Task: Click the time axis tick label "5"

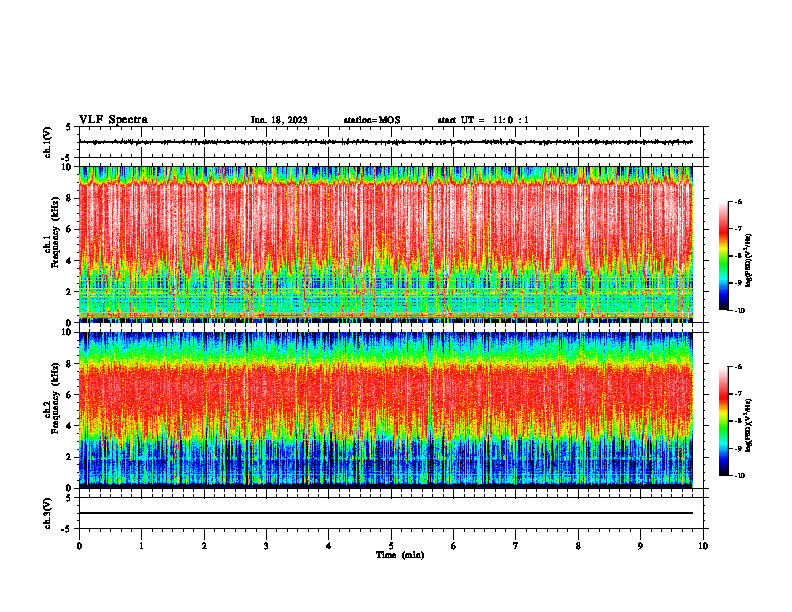Action: tap(391, 546)
